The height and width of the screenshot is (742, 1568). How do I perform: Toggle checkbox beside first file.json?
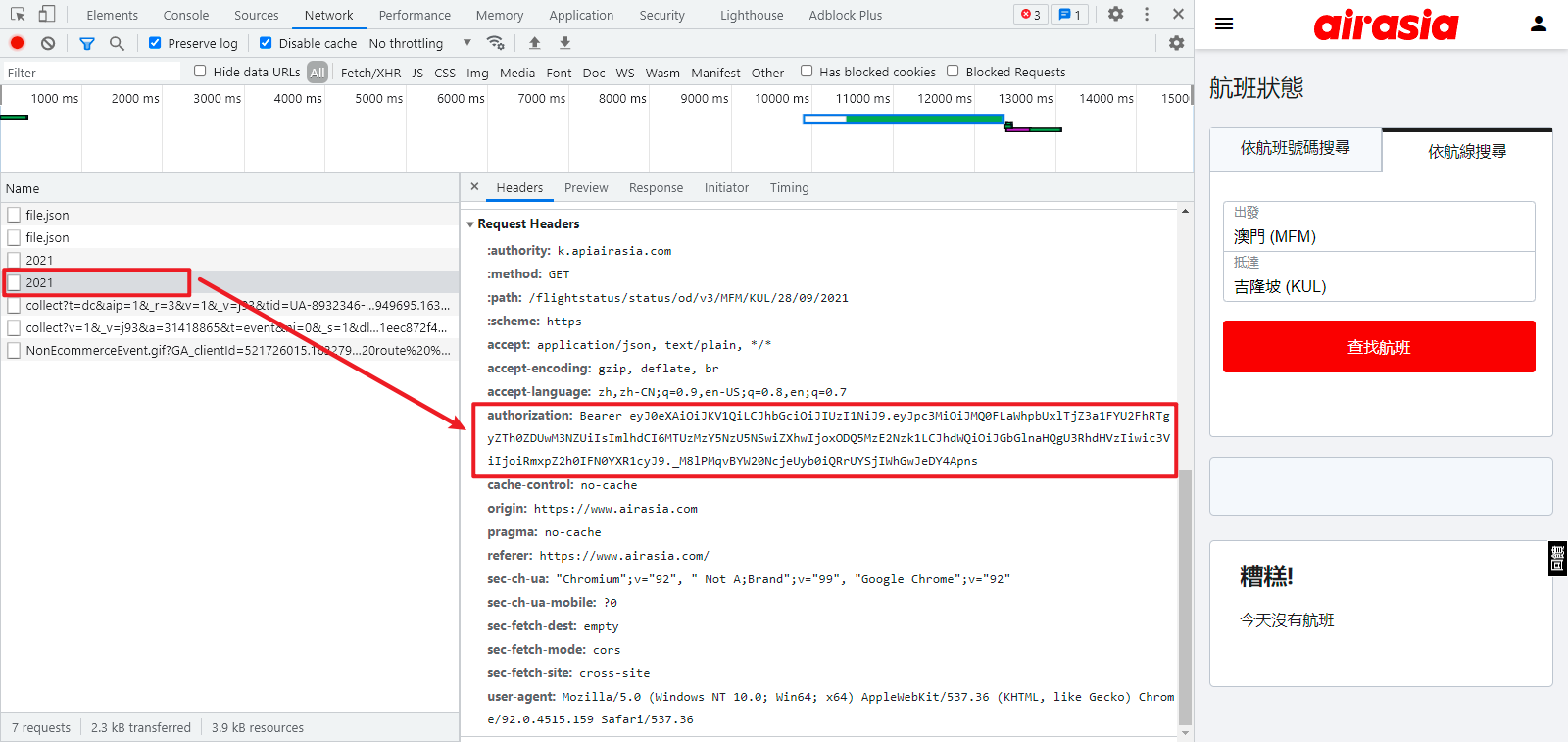[x=14, y=215]
